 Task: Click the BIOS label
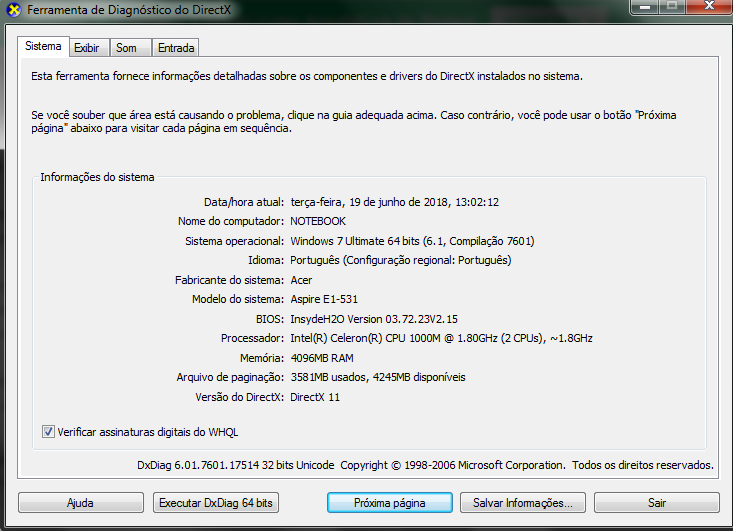[270, 319]
